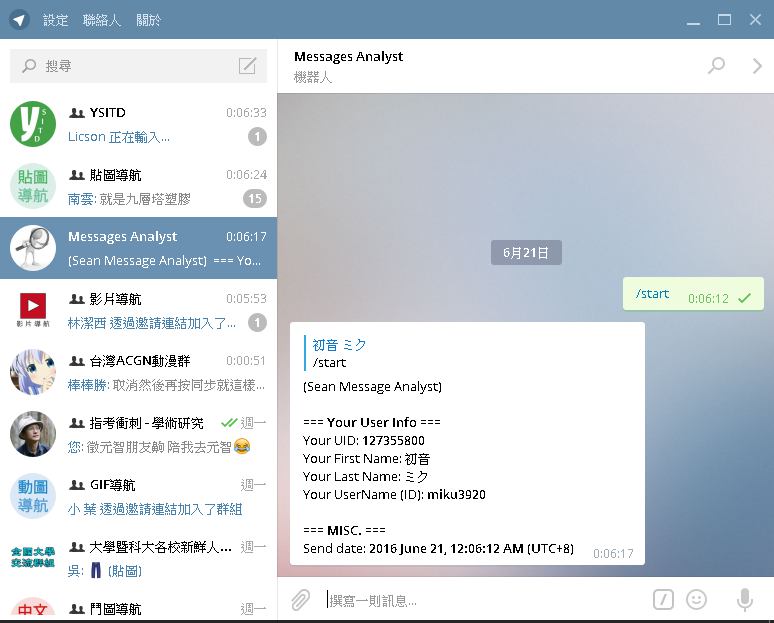Click the /start command in bot reply
The height and width of the screenshot is (623, 774).
click(x=329, y=363)
